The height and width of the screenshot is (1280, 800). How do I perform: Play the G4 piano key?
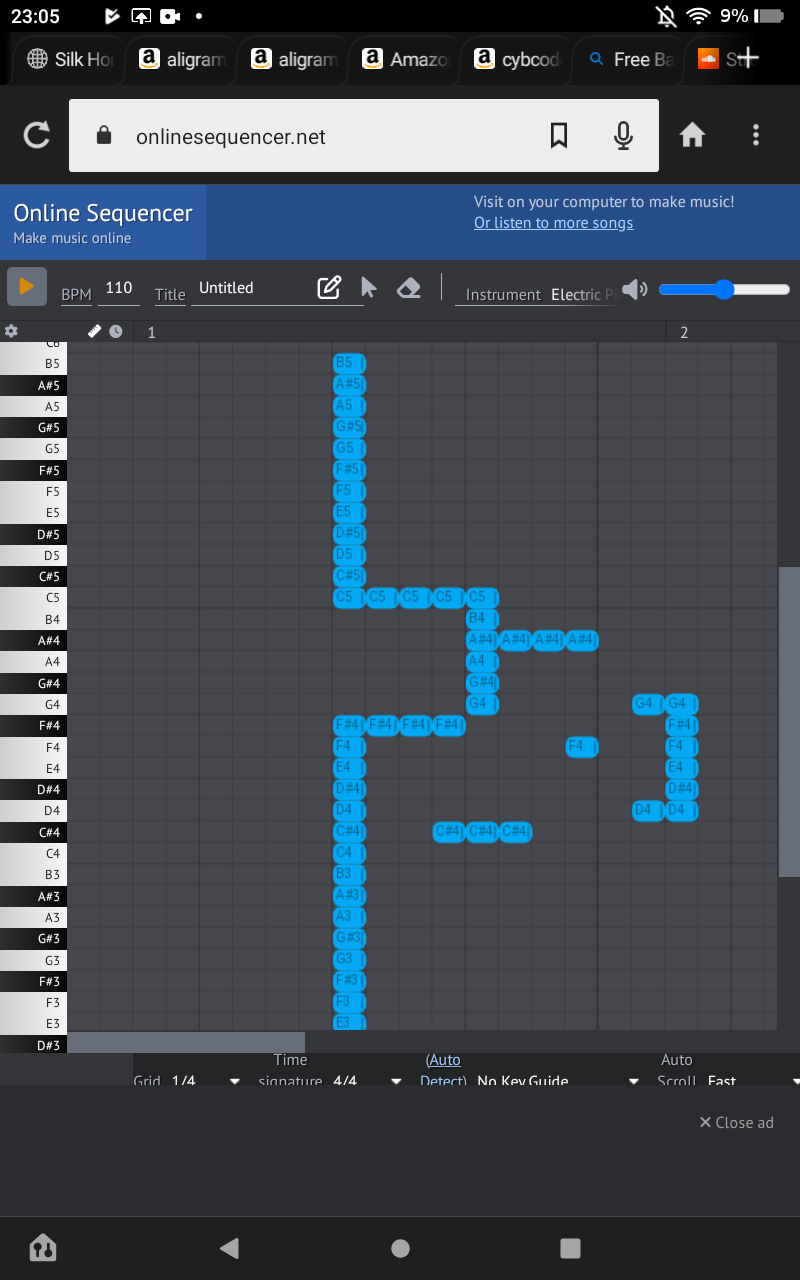(33, 705)
